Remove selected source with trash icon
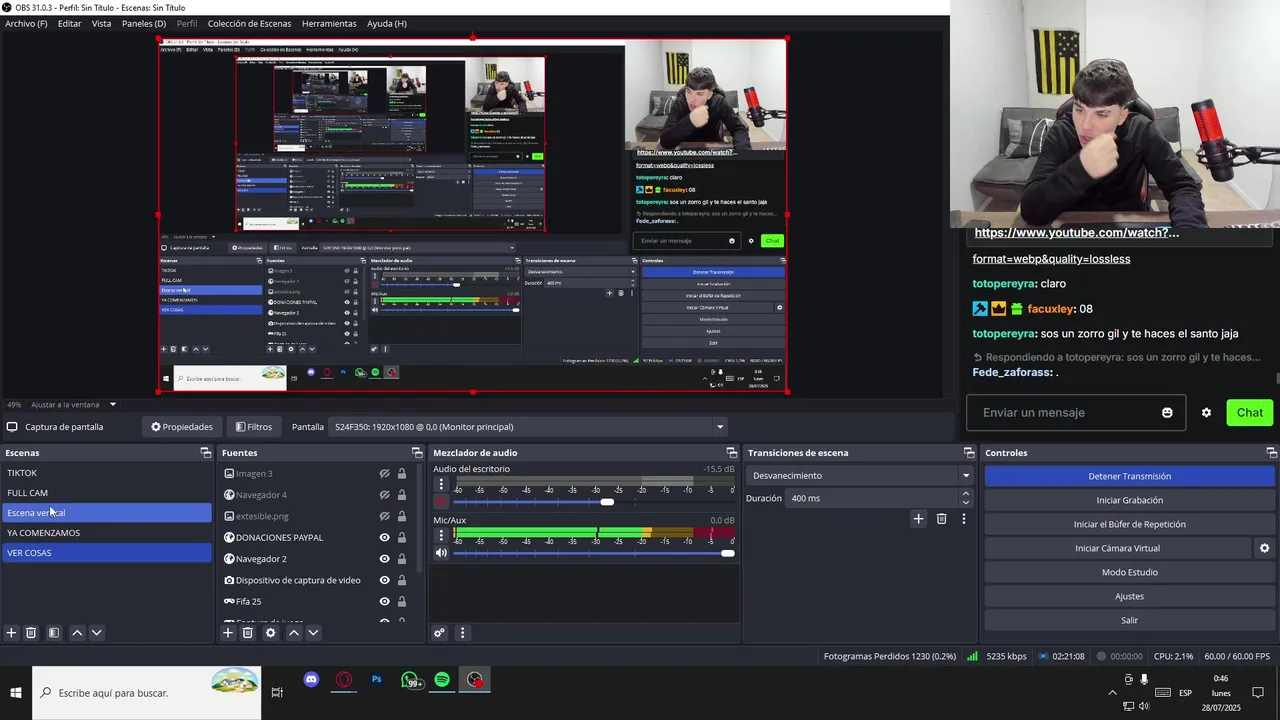This screenshot has width=1280, height=720. pyautogui.click(x=248, y=633)
